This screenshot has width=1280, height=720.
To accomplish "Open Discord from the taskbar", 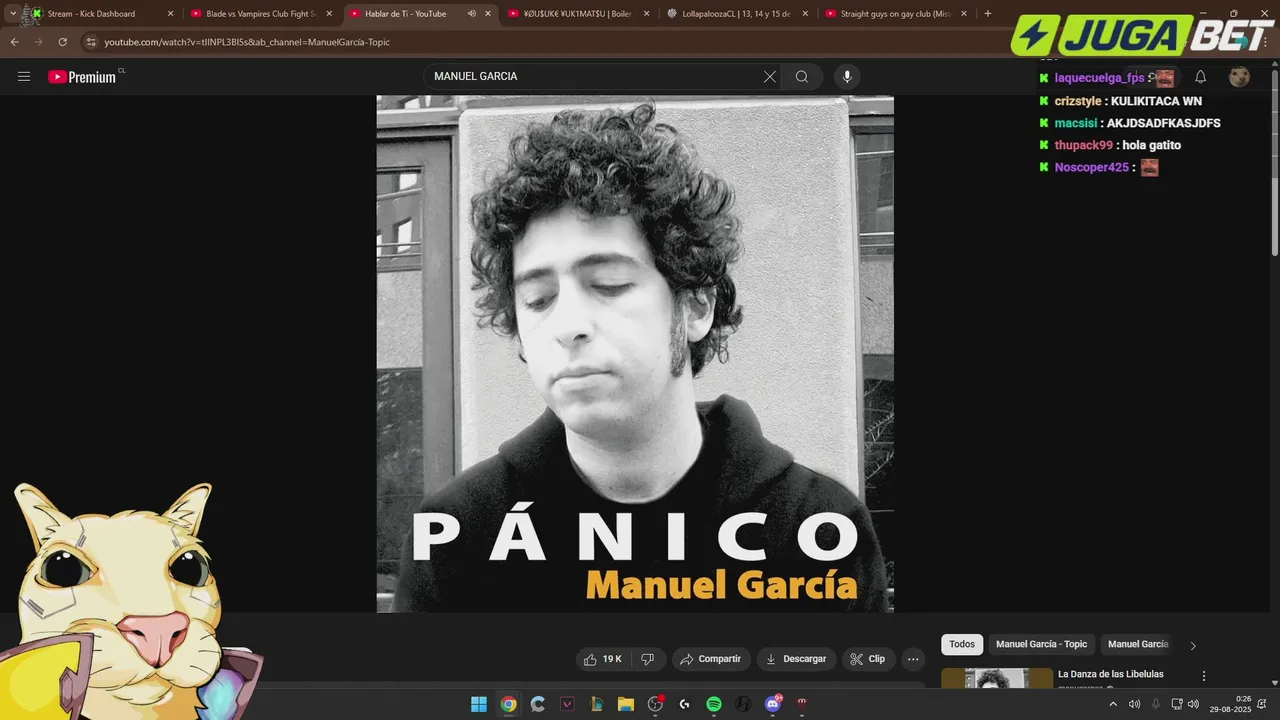I will 772,704.
